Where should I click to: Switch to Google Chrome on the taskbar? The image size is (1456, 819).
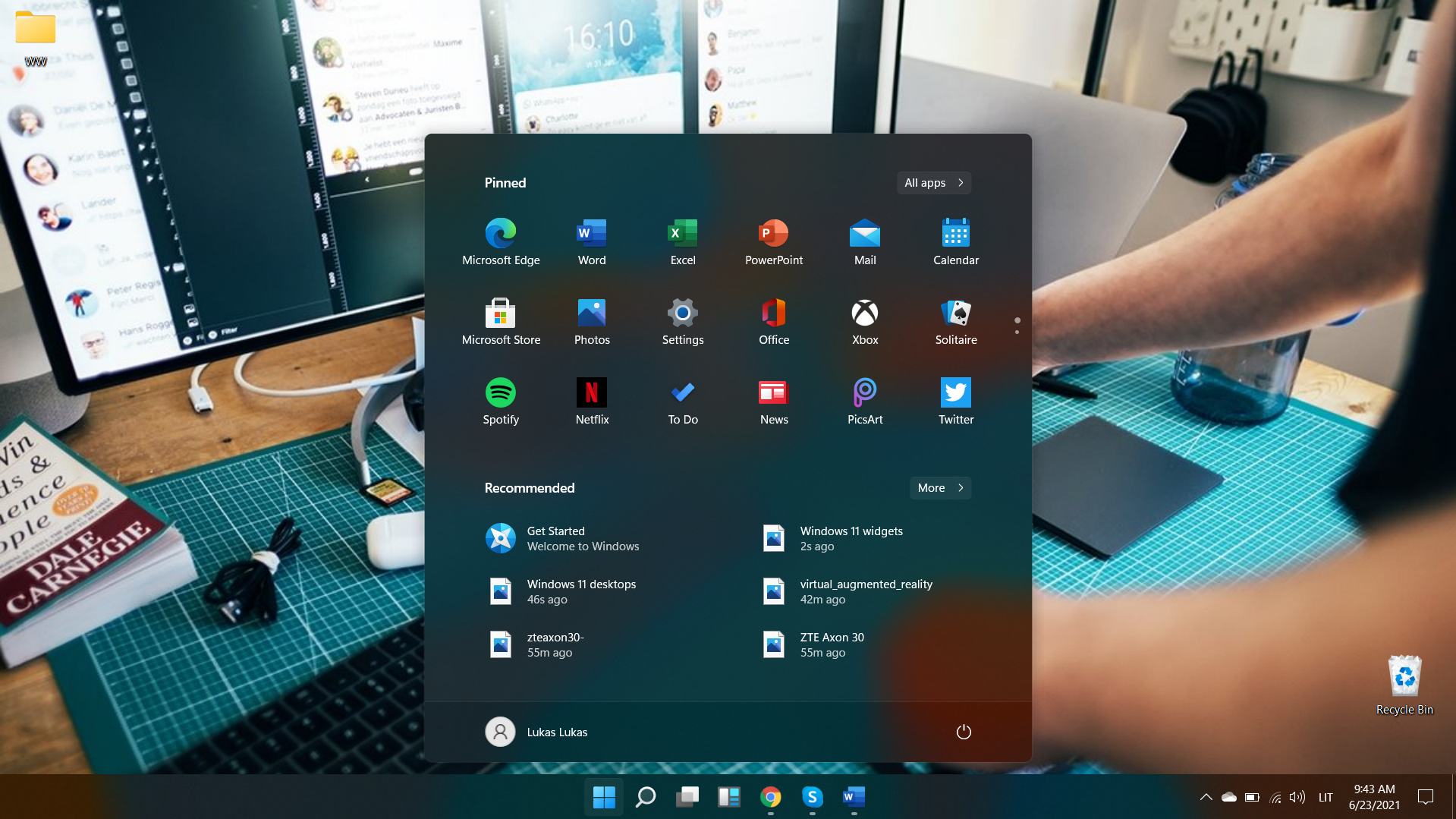point(771,797)
